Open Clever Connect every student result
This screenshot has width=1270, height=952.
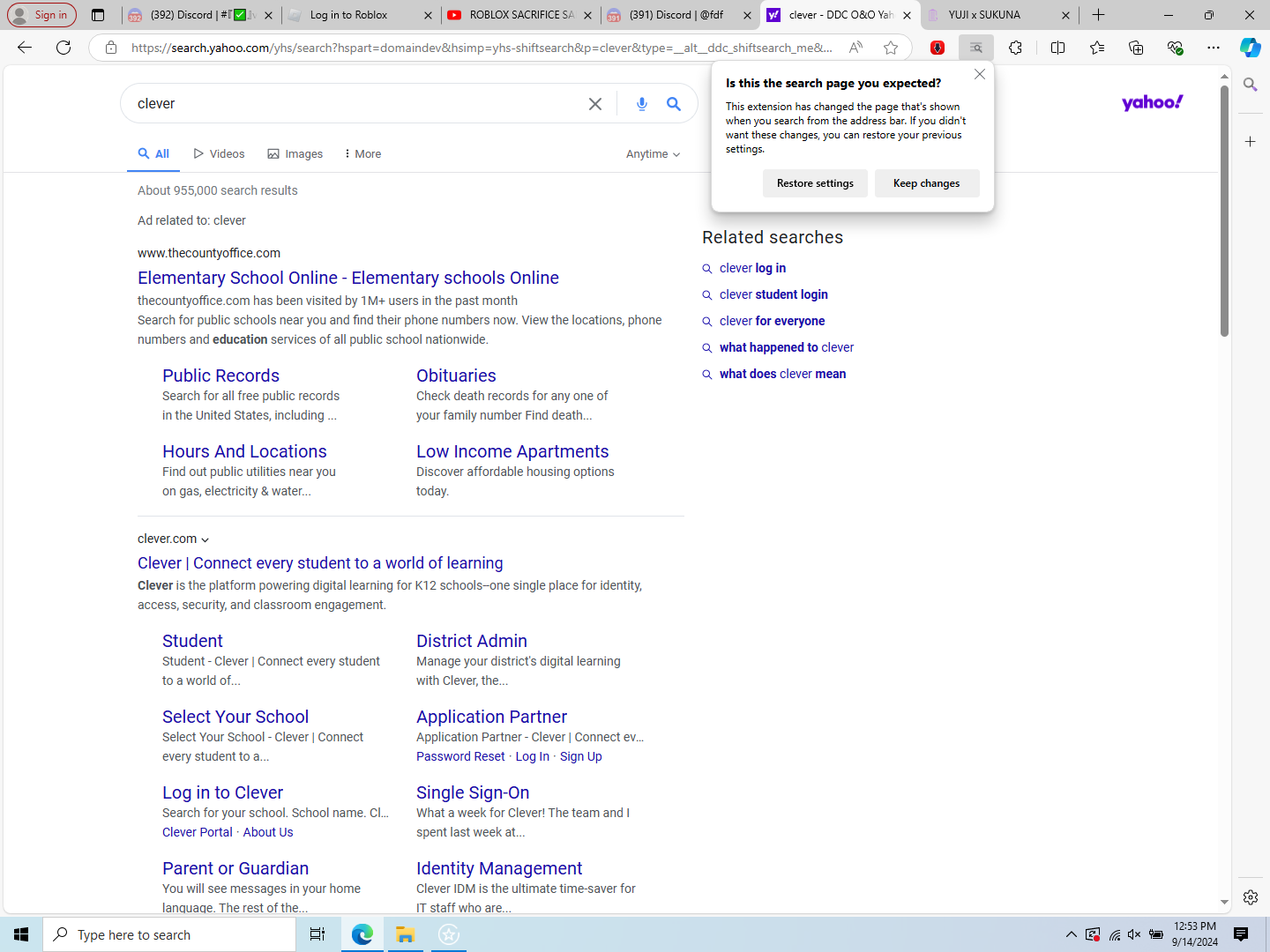tap(320, 563)
